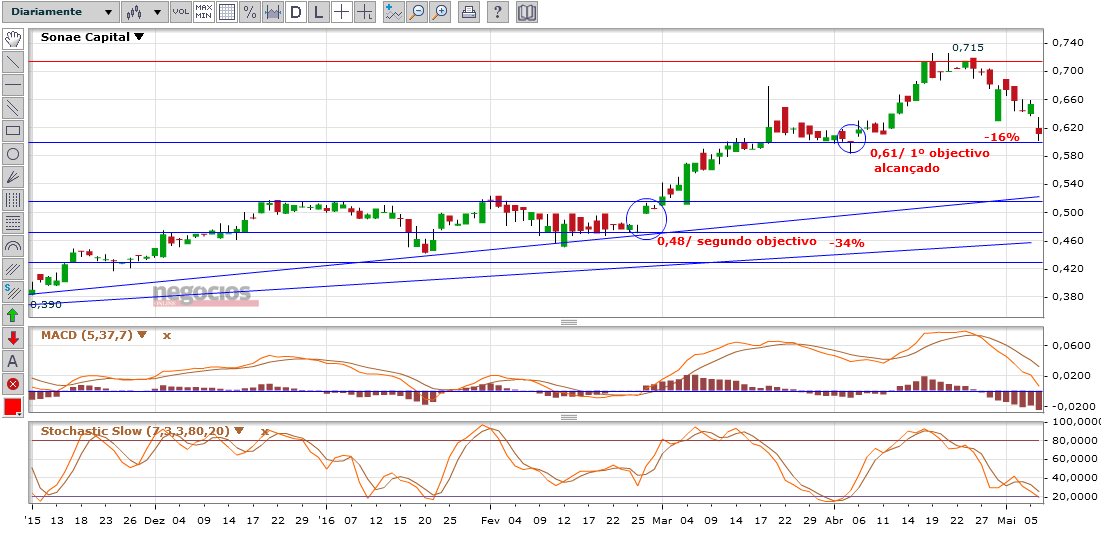This screenshot has width=1101, height=536.
Task: Select the circle drawing tool
Action: coord(13,154)
